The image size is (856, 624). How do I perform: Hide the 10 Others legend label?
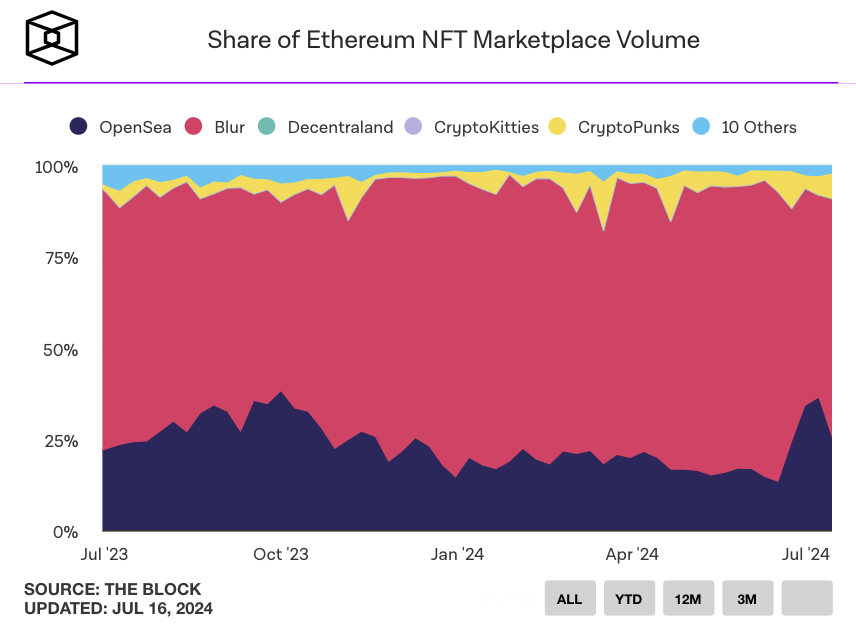[x=759, y=127]
